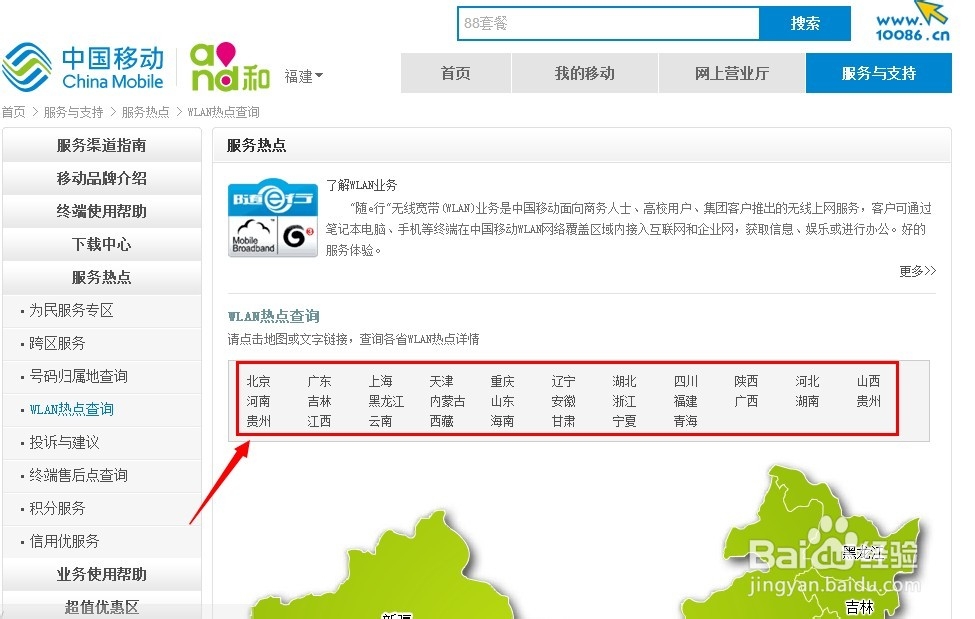Click the 吉林 label on the map

[x=859, y=607]
